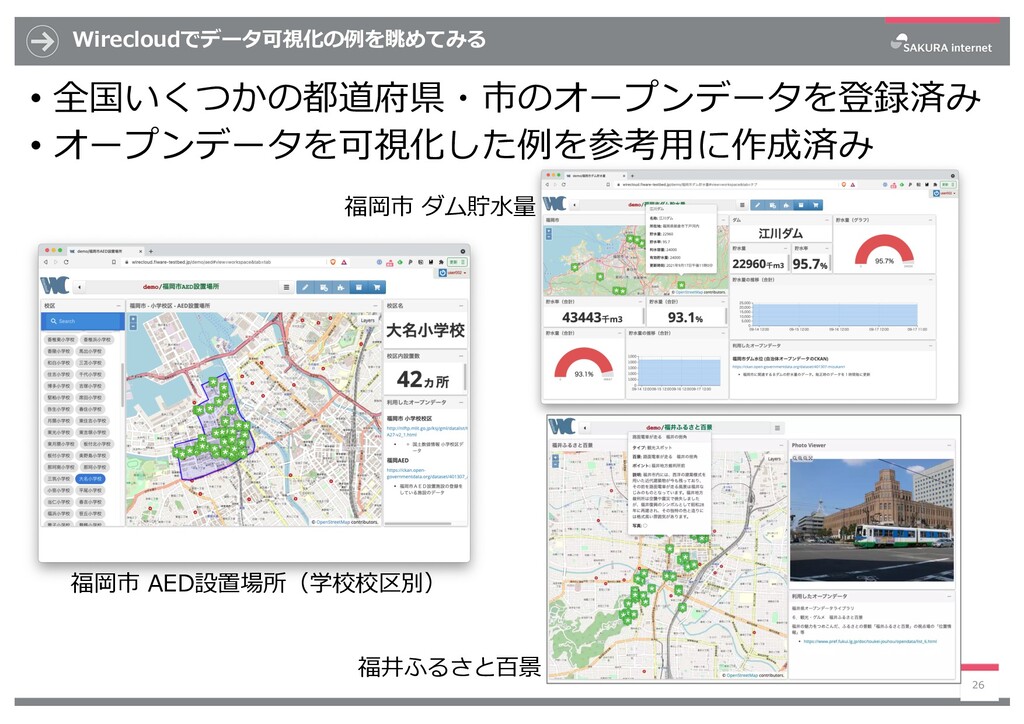Click the back arrow beside demo/福岡市AED設置場所
The image size is (1024, 724).
80,287
